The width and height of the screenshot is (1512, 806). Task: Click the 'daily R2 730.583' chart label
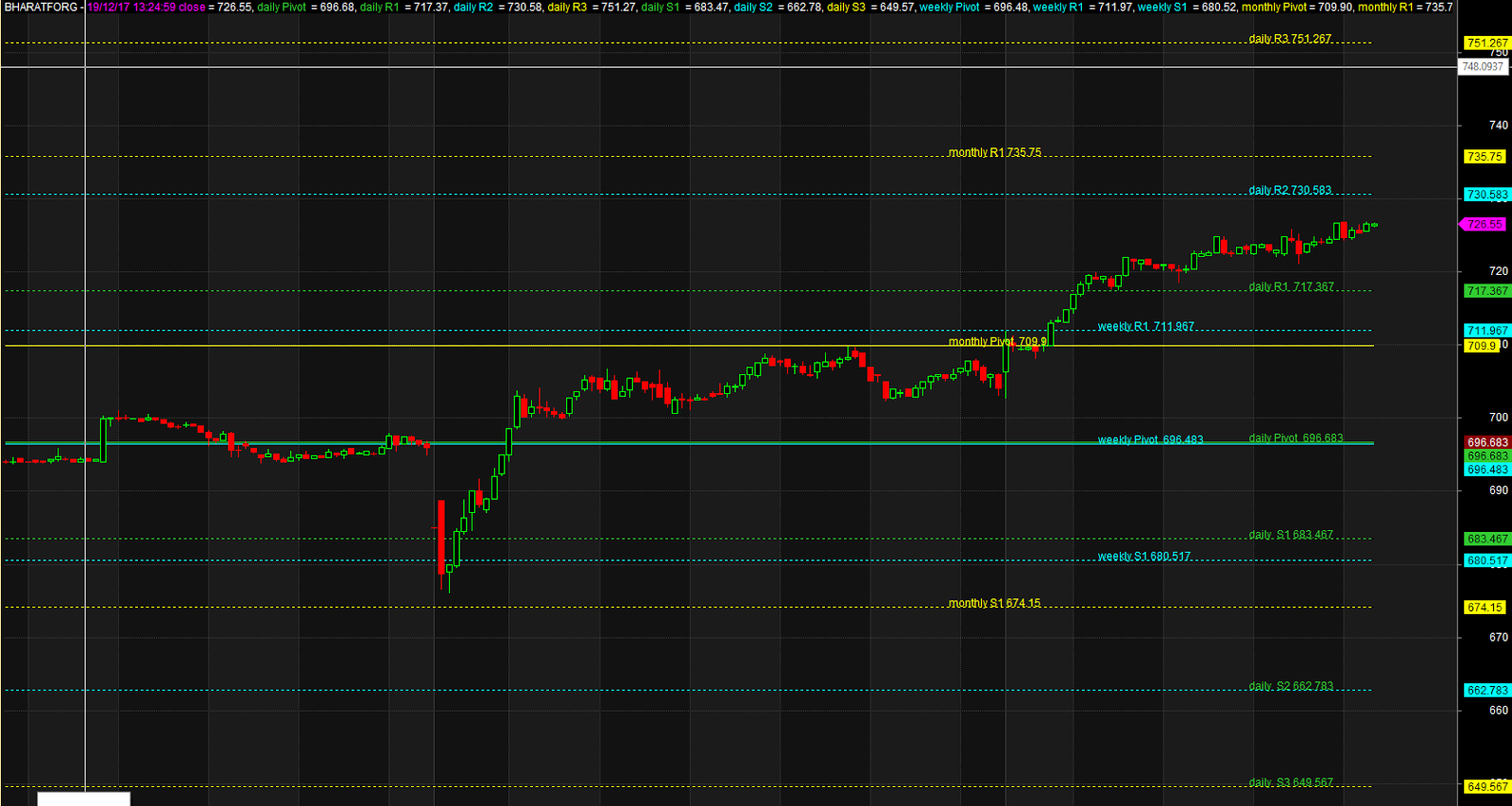[1290, 190]
